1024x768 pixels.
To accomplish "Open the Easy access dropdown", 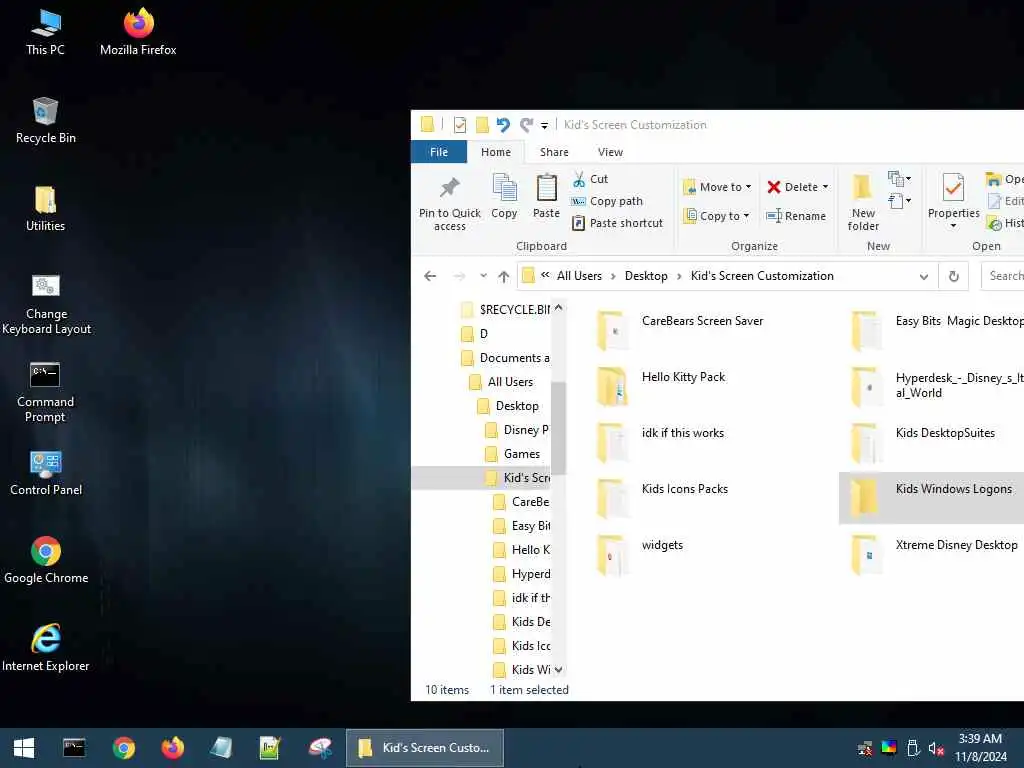I will point(899,200).
